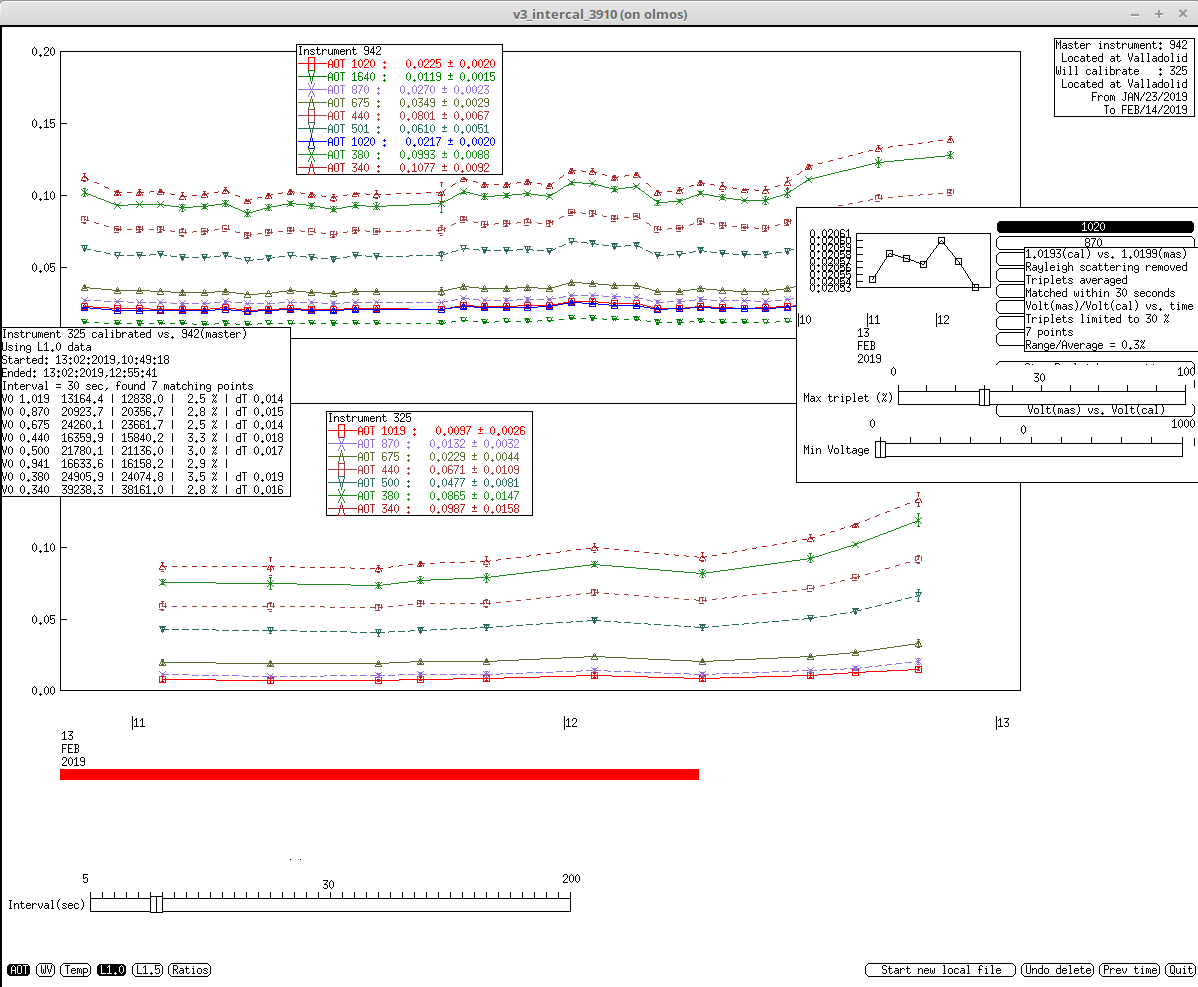The height and width of the screenshot is (987, 1198).
Task: Click the AOT 675 legend marker for Instrument 942
Action: [311, 103]
